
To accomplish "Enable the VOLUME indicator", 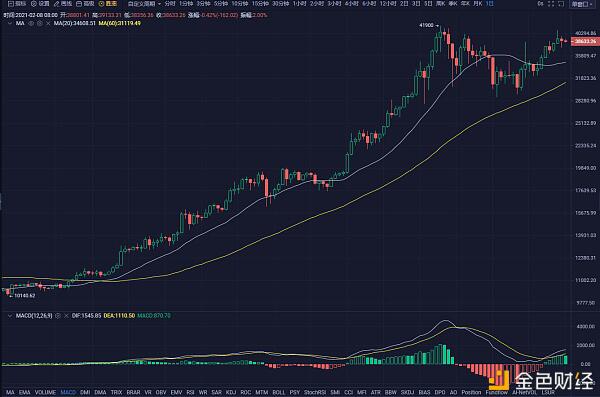I will pyautogui.click(x=45, y=392).
